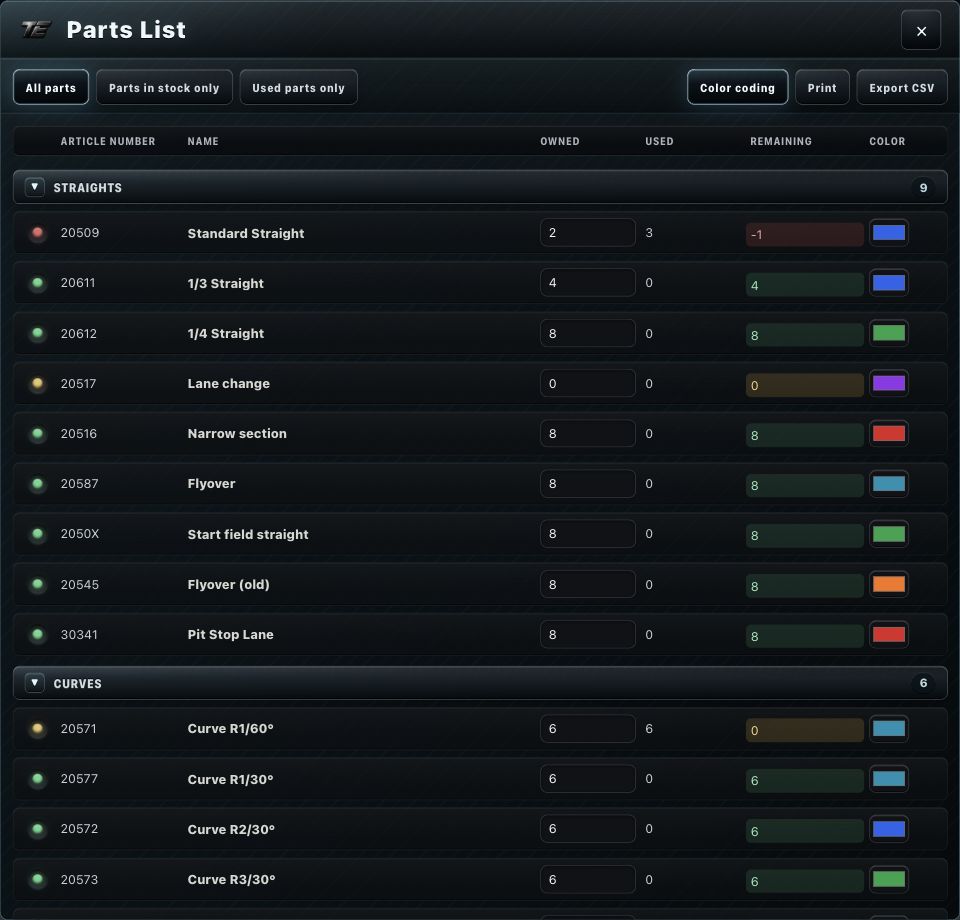Image resolution: width=960 pixels, height=920 pixels.
Task: Open purple color swatch for Lane change
Action: tap(888, 383)
